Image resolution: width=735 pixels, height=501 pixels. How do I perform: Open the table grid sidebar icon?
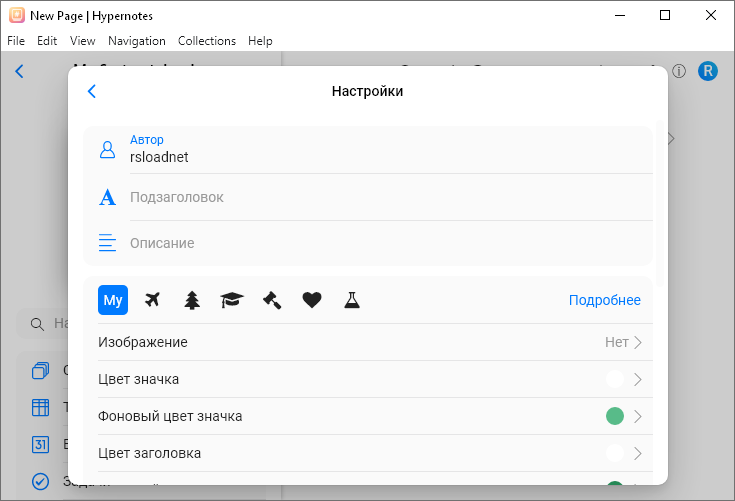[40, 407]
